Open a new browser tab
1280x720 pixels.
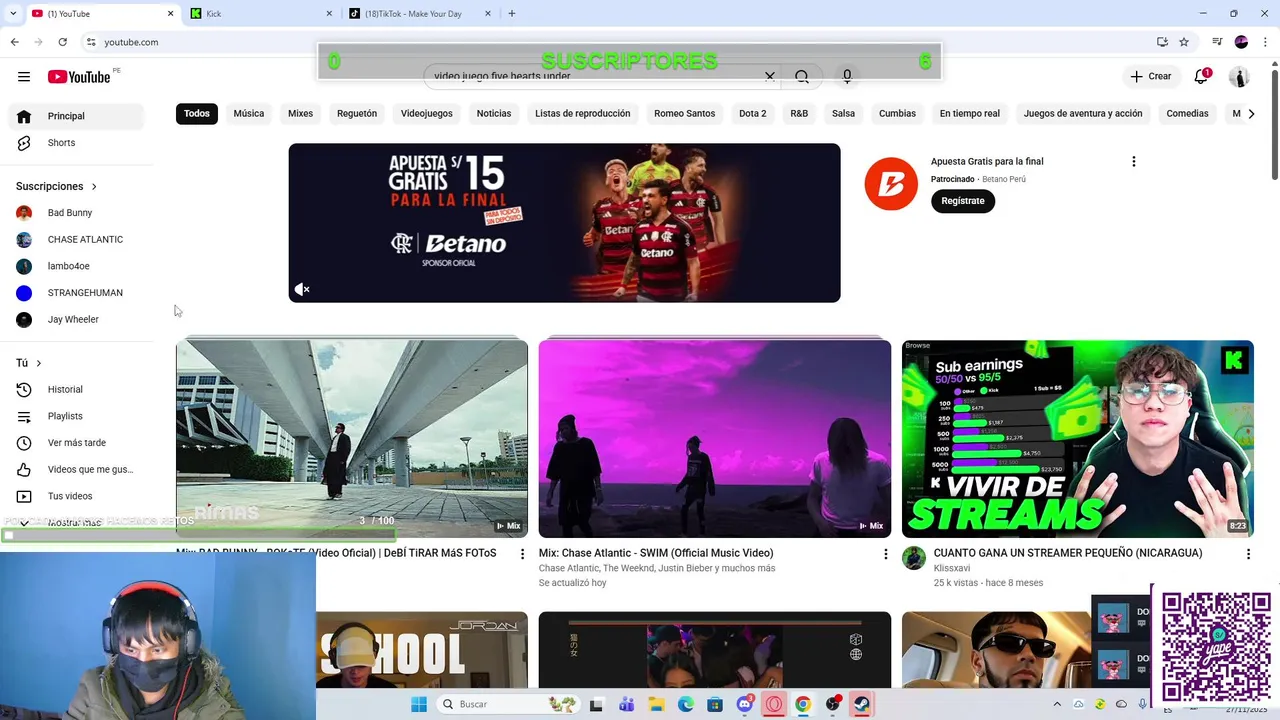click(512, 14)
